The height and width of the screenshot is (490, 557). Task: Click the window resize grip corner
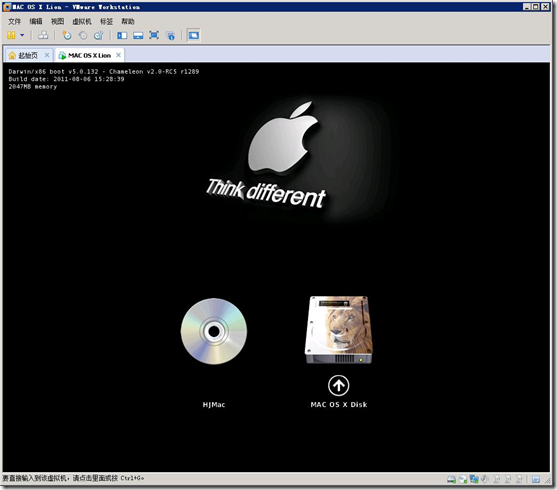click(548, 480)
